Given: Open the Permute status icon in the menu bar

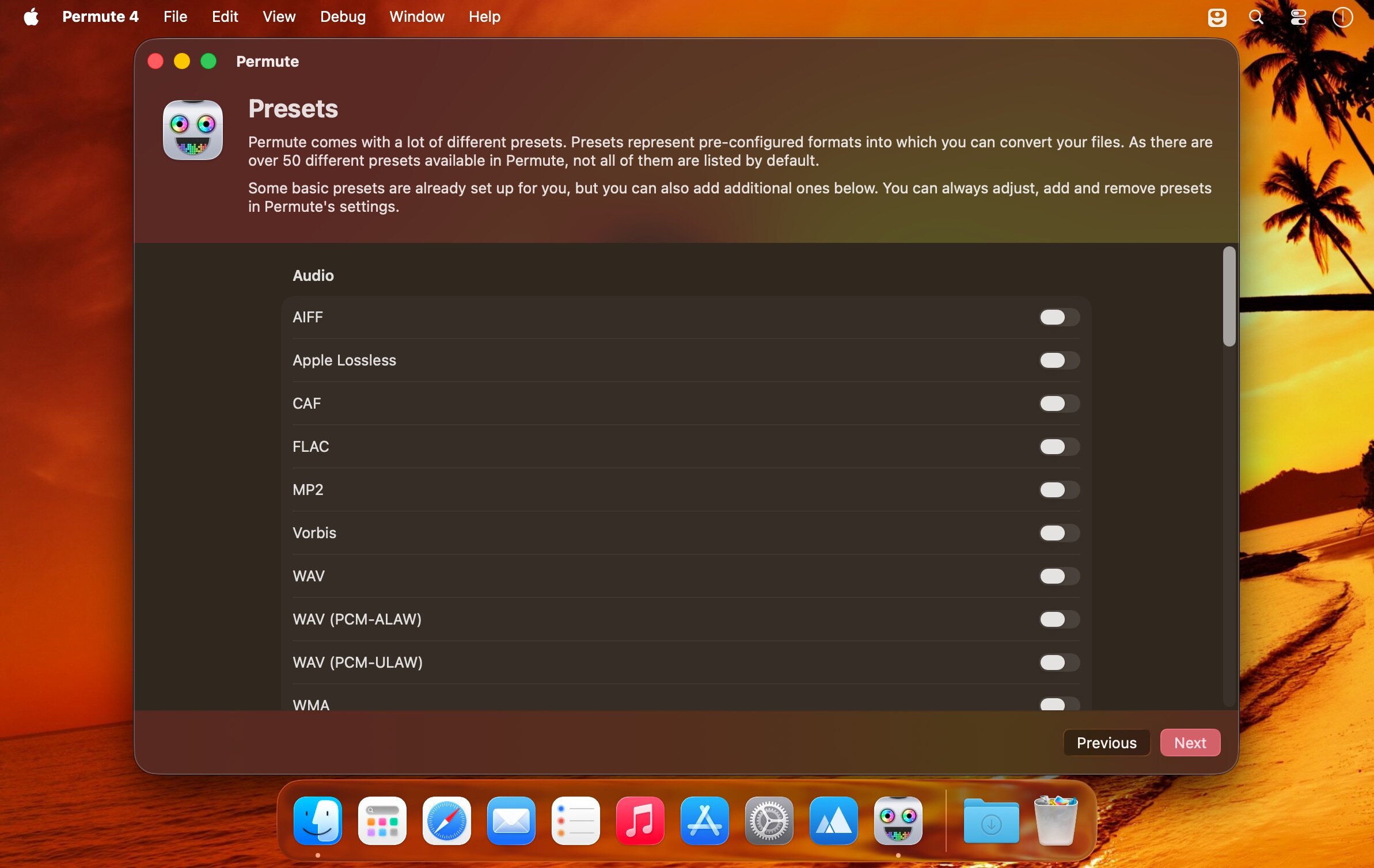Looking at the screenshot, I should [1217, 17].
